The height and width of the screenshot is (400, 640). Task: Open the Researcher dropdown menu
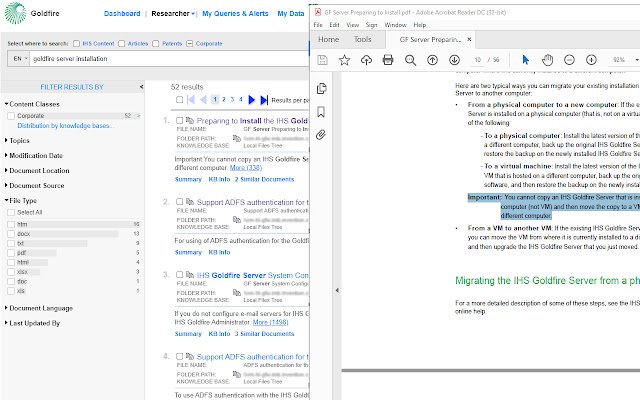(173, 13)
